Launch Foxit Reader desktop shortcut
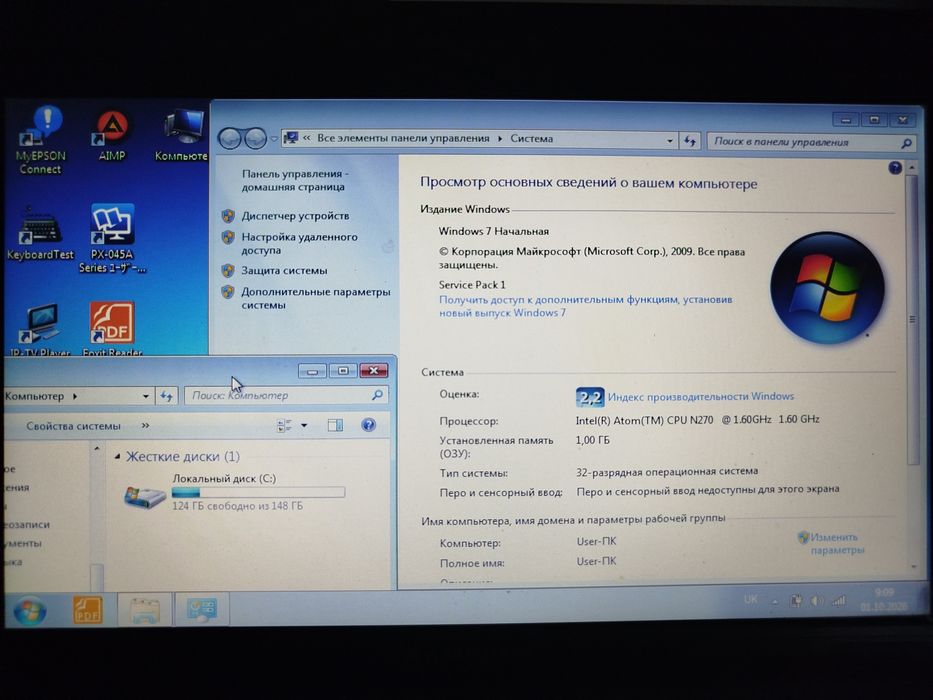 (112, 329)
